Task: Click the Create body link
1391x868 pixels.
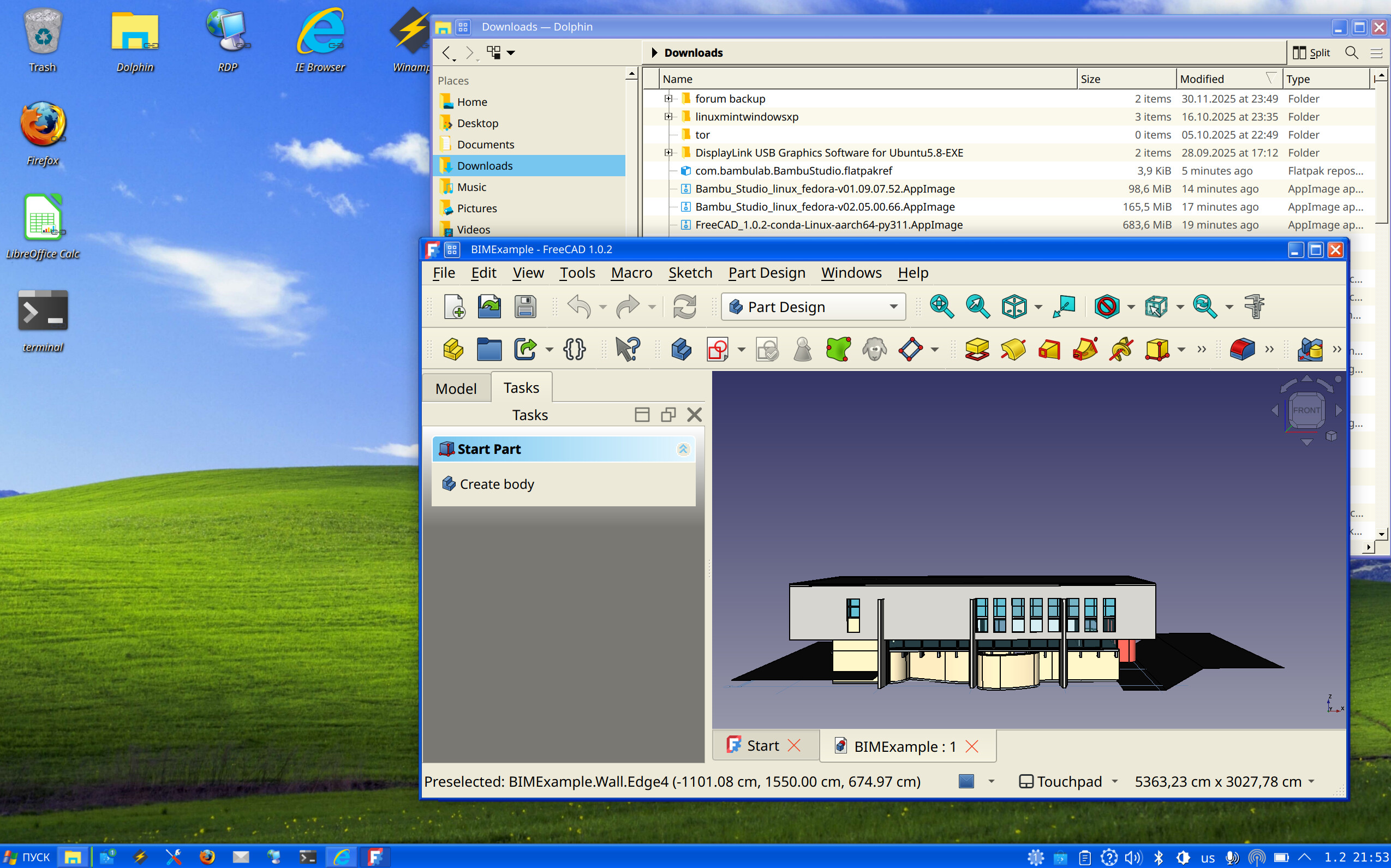Action: (497, 484)
